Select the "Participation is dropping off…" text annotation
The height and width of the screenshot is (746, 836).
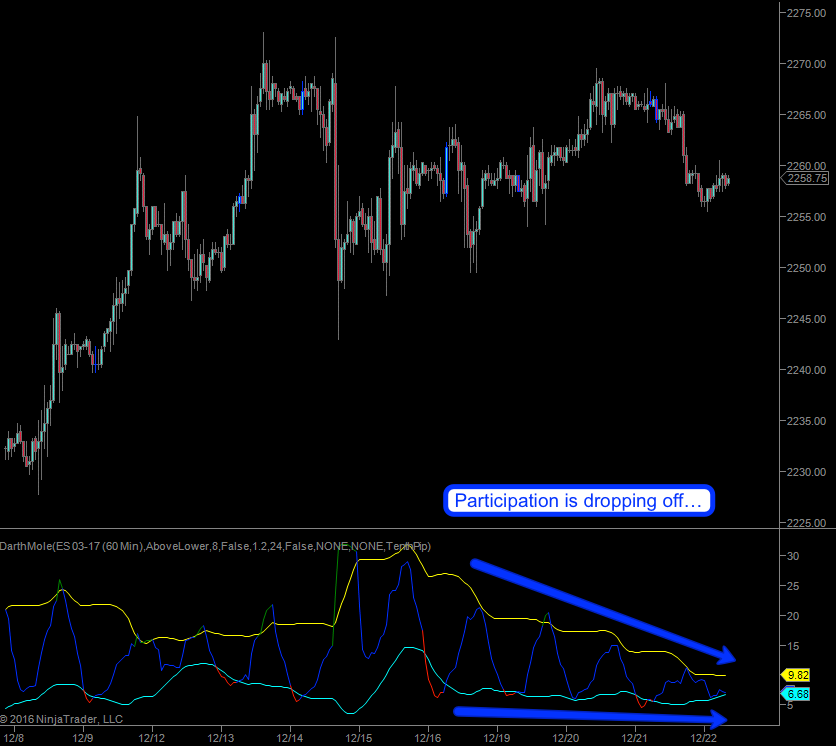click(x=579, y=501)
